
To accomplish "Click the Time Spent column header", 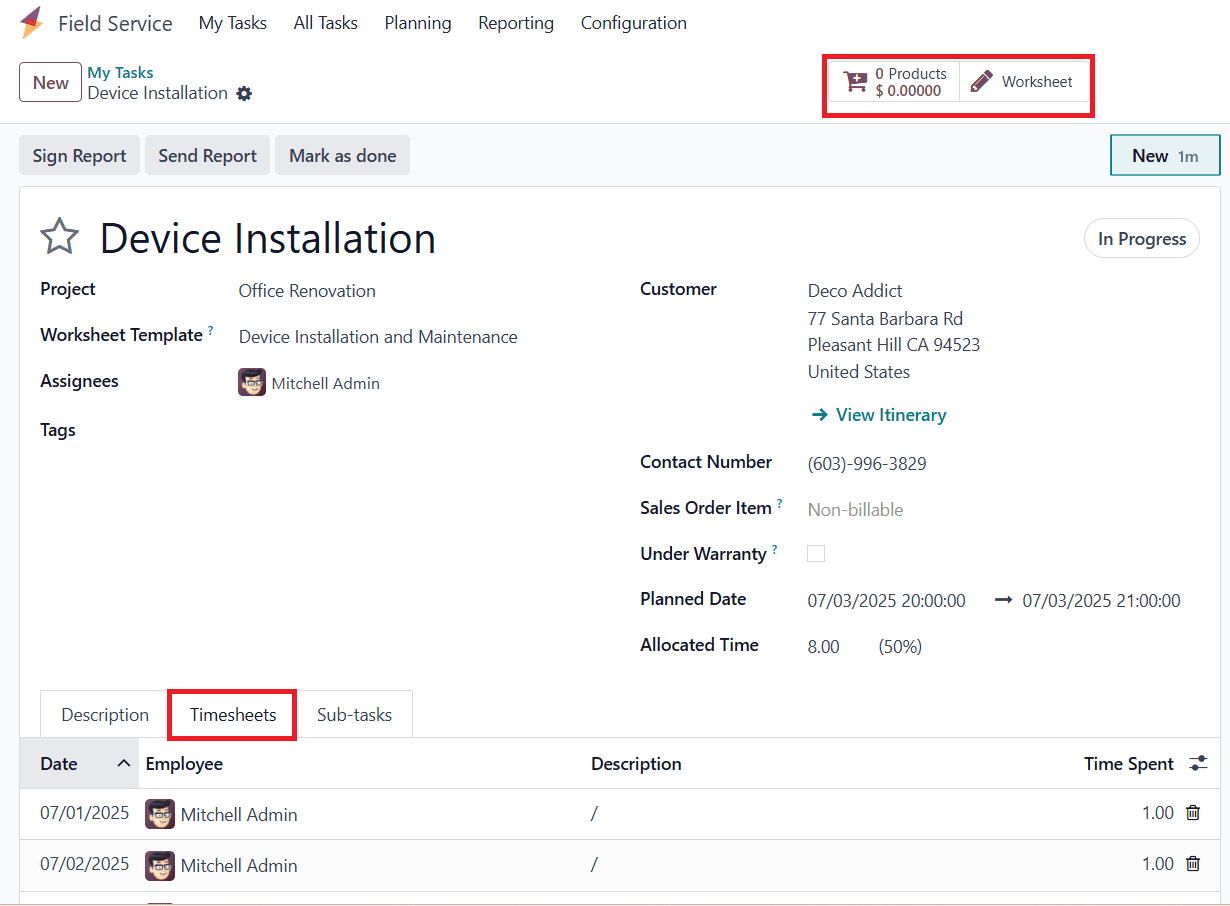I will click(1129, 764).
